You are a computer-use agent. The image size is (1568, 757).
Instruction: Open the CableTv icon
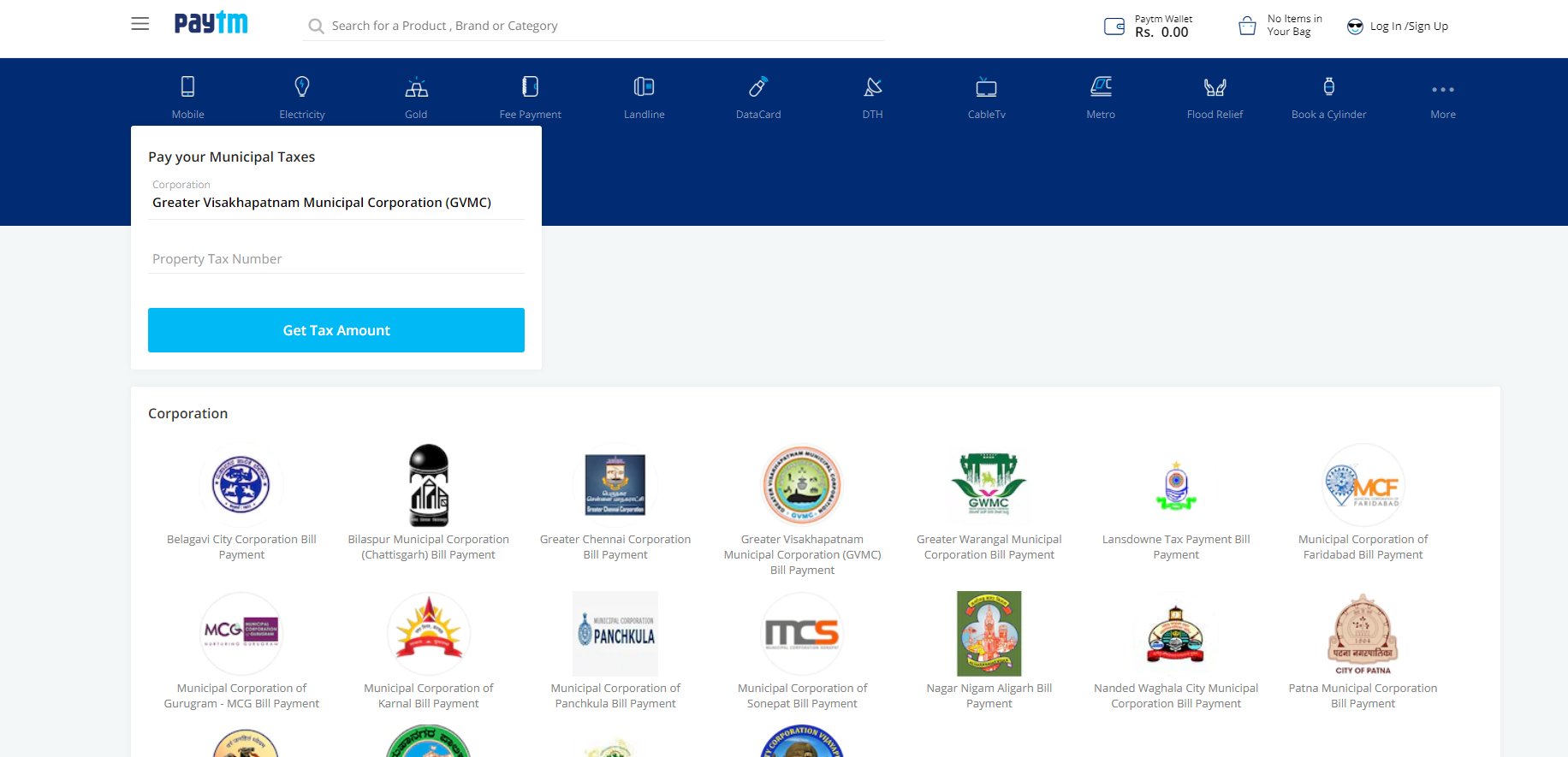[987, 87]
